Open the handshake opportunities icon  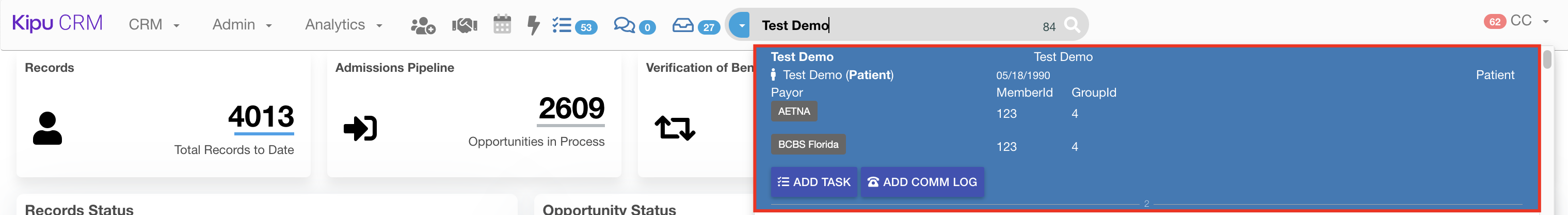click(x=465, y=25)
